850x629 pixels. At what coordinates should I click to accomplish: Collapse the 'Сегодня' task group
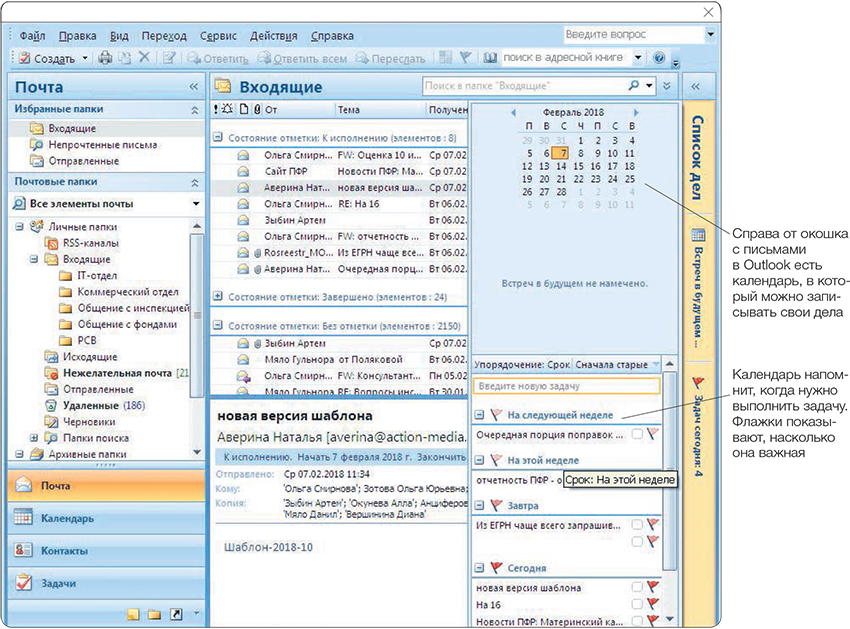coord(480,568)
